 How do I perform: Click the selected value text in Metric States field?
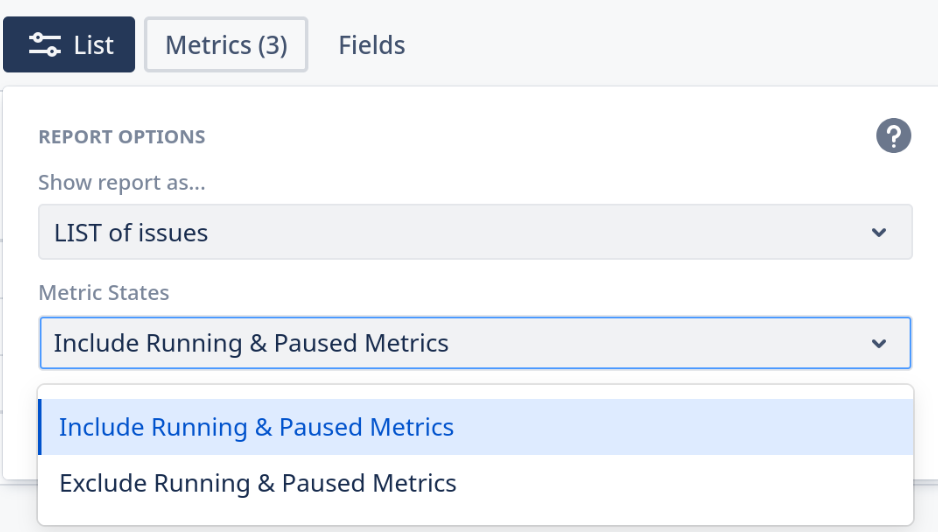(251, 344)
